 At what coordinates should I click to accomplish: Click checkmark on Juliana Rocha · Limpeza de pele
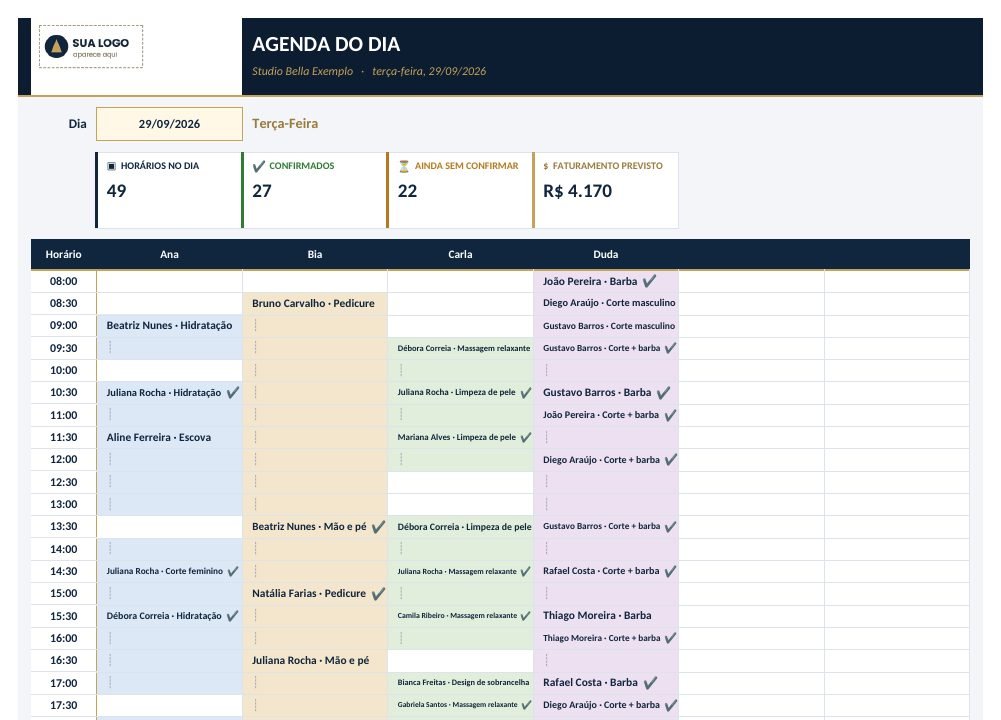[525, 393]
